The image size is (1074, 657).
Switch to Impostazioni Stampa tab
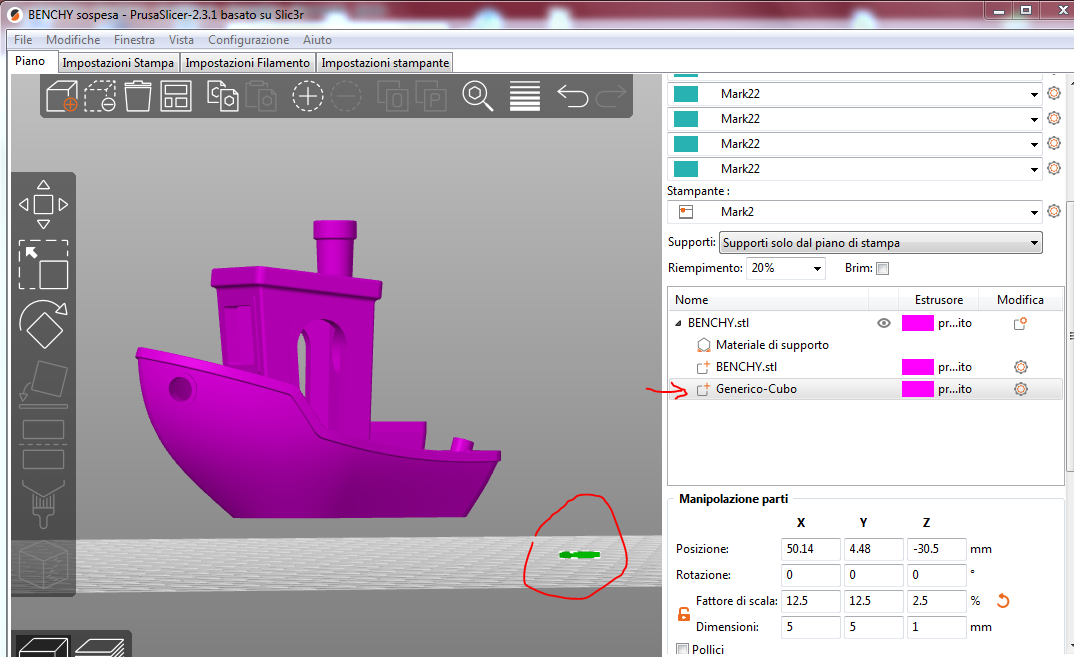click(118, 62)
